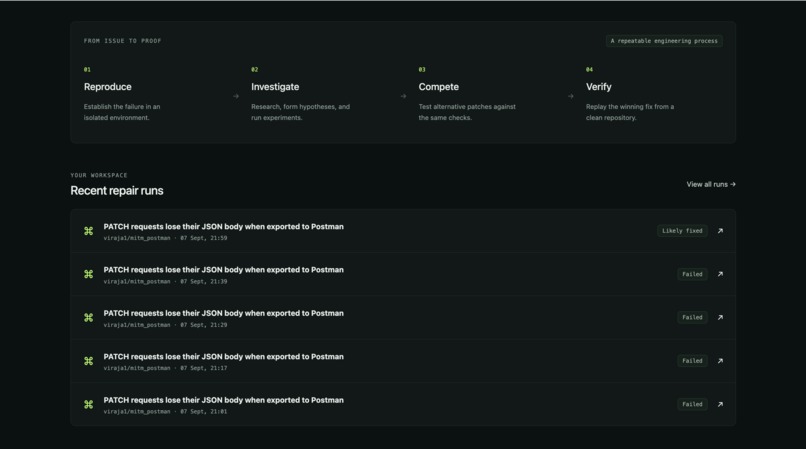Click the Failed badge on the 21:29 run
The height and width of the screenshot is (449, 806).
pyautogui.click(x=692, y=317)
